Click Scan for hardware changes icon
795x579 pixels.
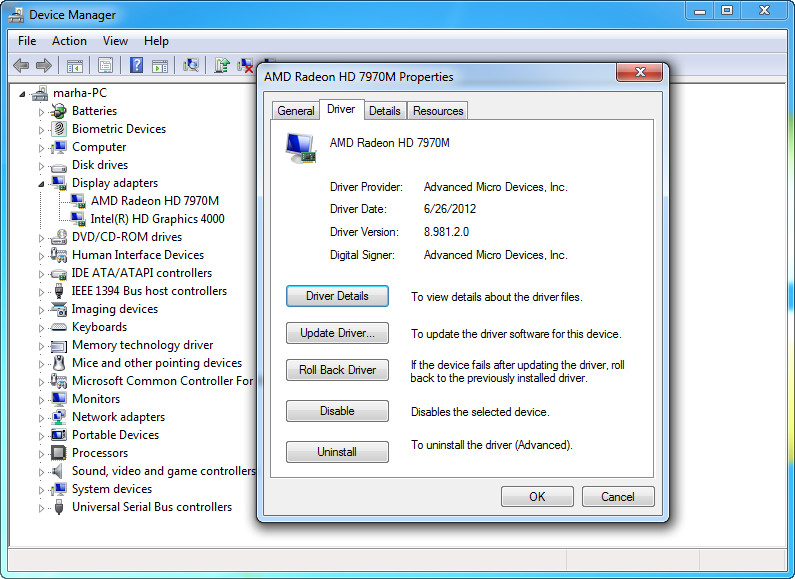(x=191, y=65)
